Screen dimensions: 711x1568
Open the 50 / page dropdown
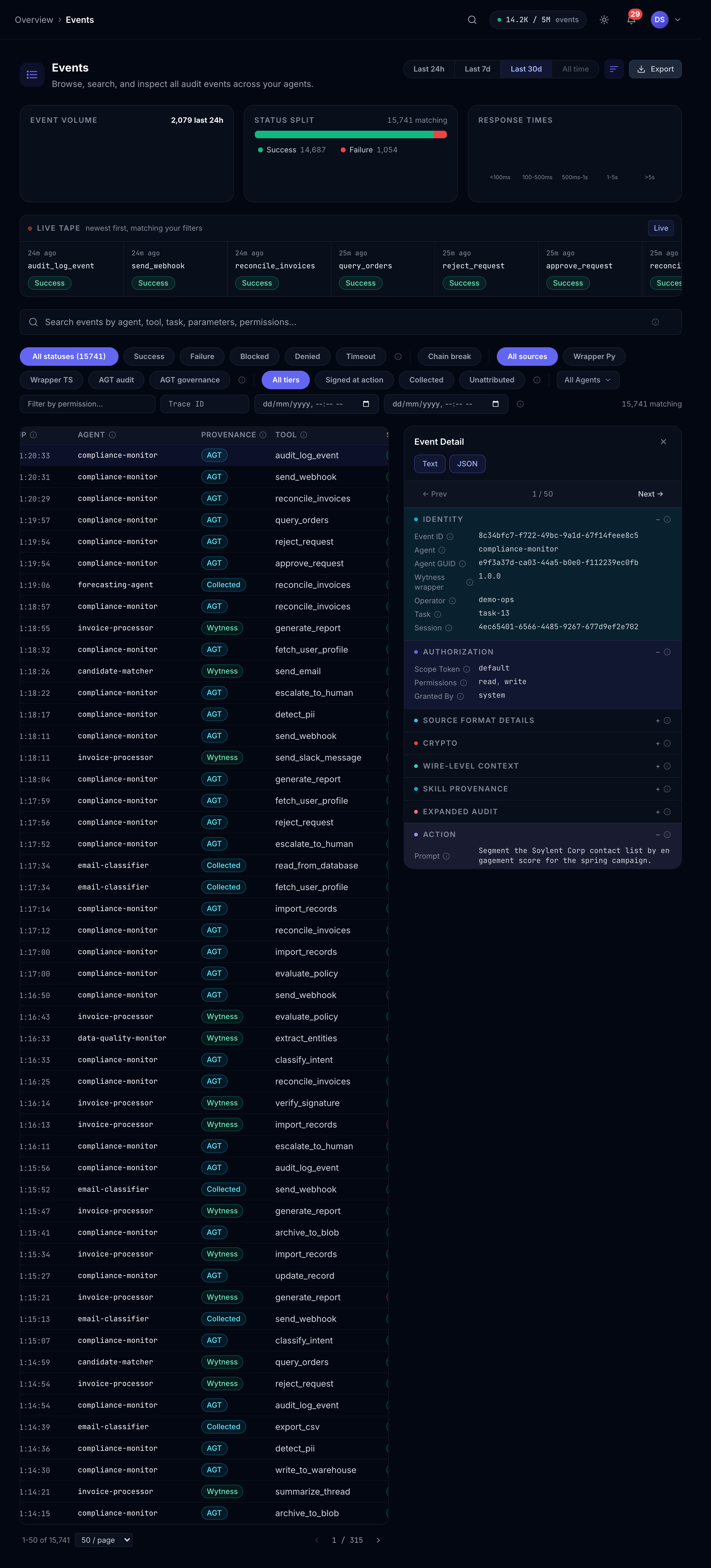104,1540
